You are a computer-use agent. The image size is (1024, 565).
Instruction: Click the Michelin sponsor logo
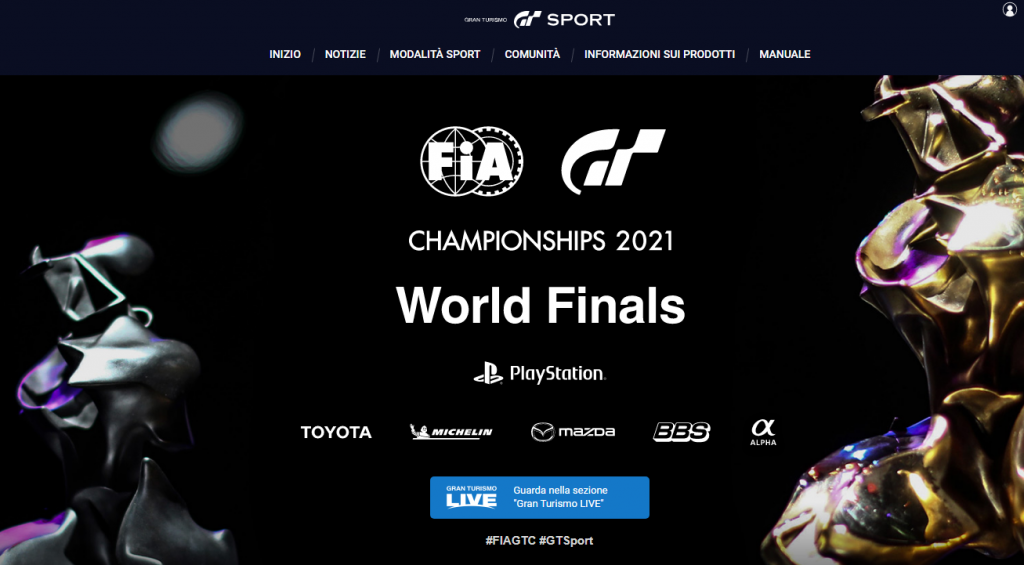[x=451, y=432]
